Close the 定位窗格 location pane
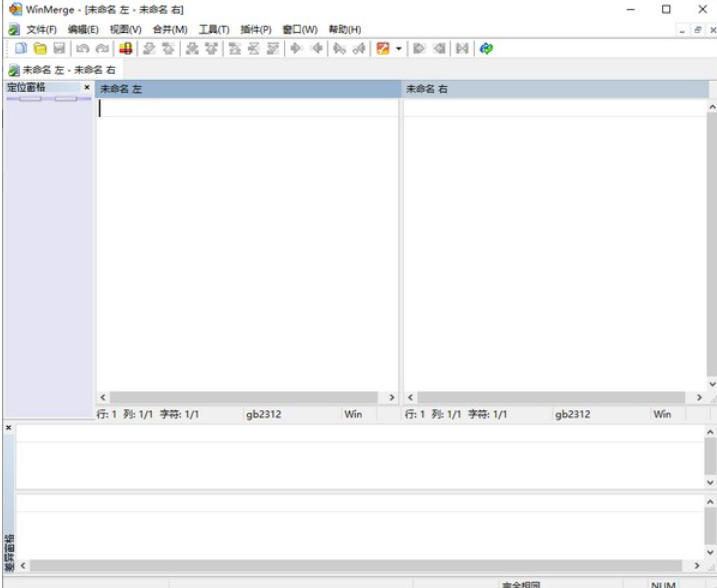 click(x=87, y=88)
